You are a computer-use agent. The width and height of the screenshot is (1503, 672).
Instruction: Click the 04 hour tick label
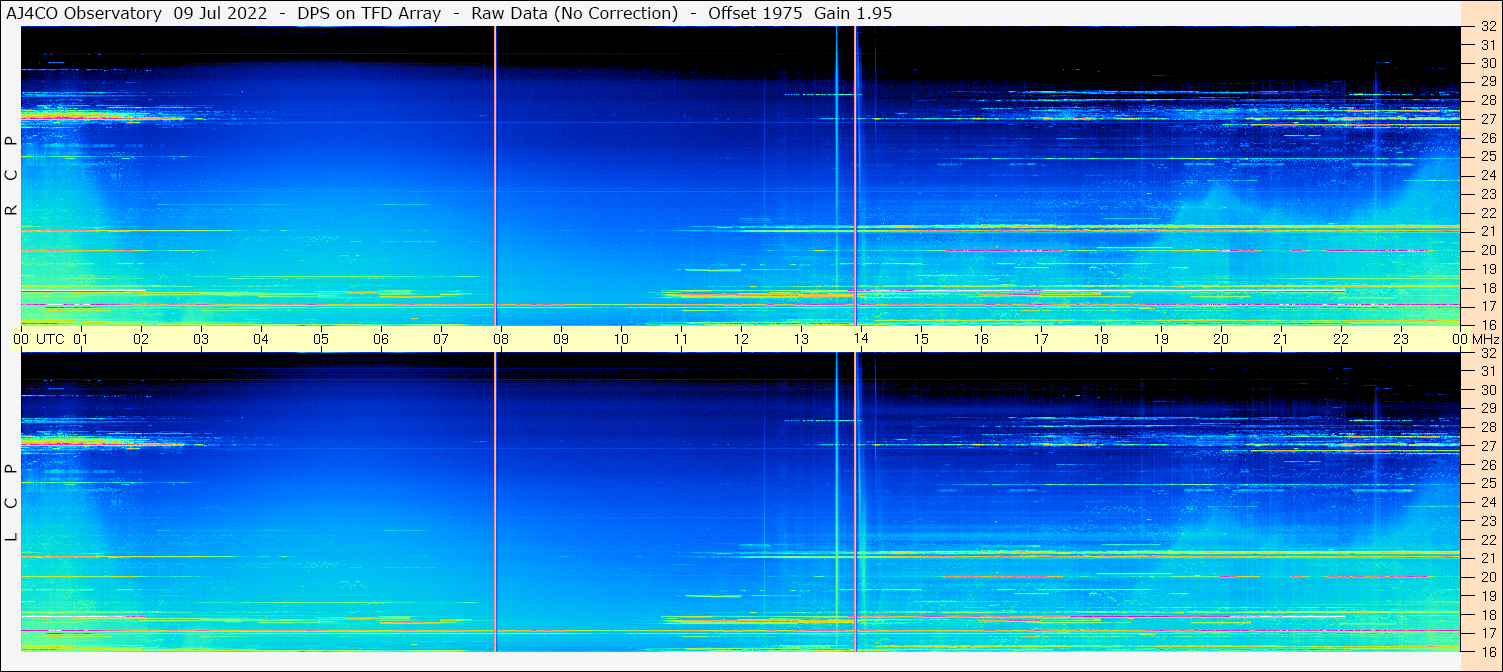[261, 339]
